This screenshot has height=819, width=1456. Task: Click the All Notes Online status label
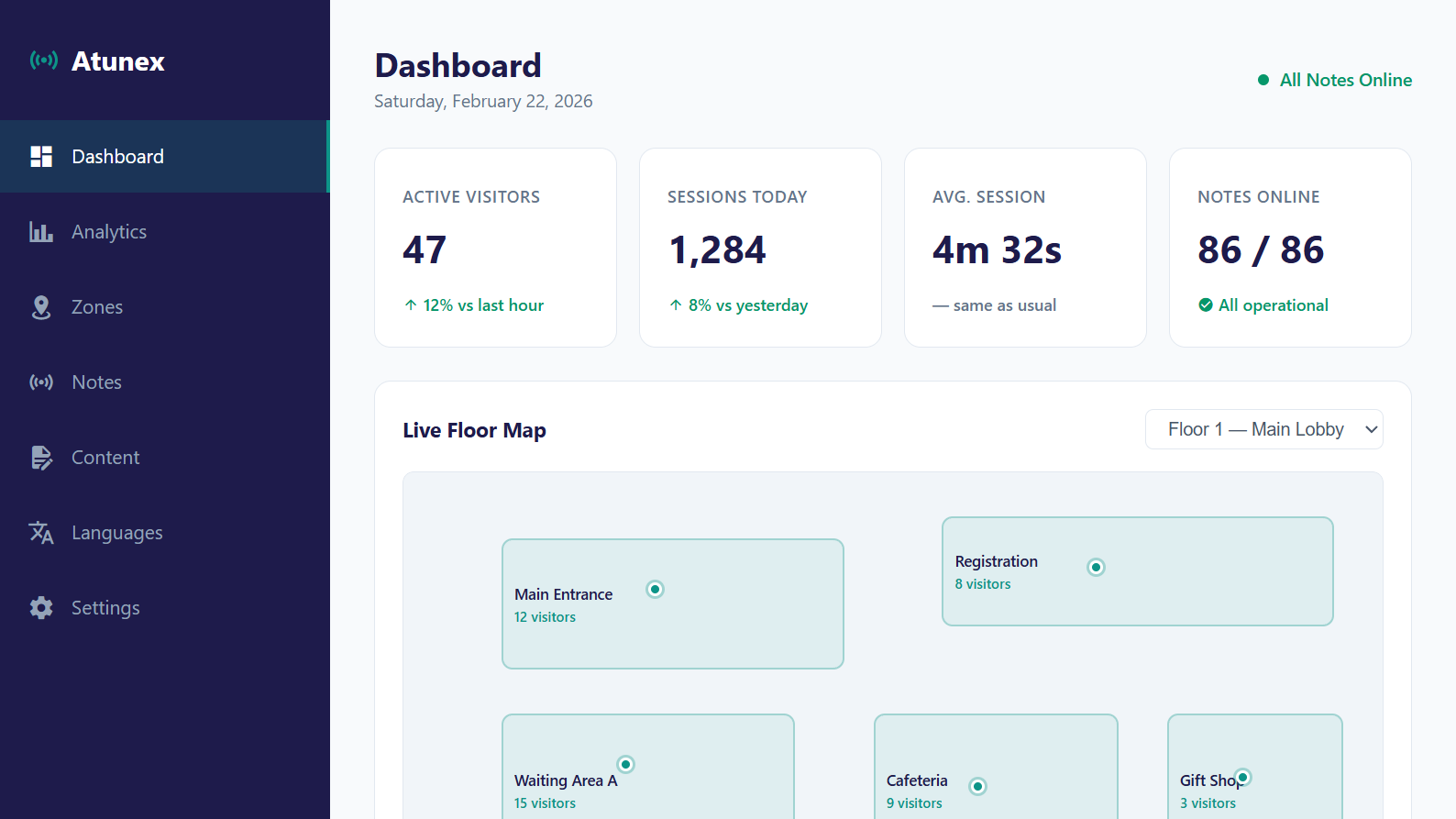coord(1346,80)
